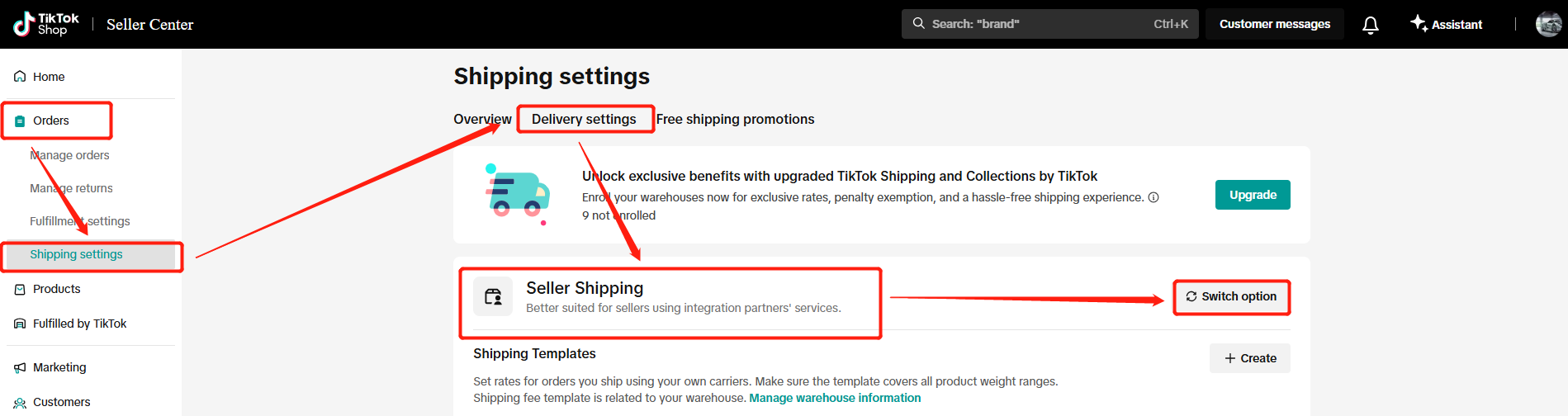
Task: Open the Assistant sparkle icon
Action: click(x=1419, y=23)
